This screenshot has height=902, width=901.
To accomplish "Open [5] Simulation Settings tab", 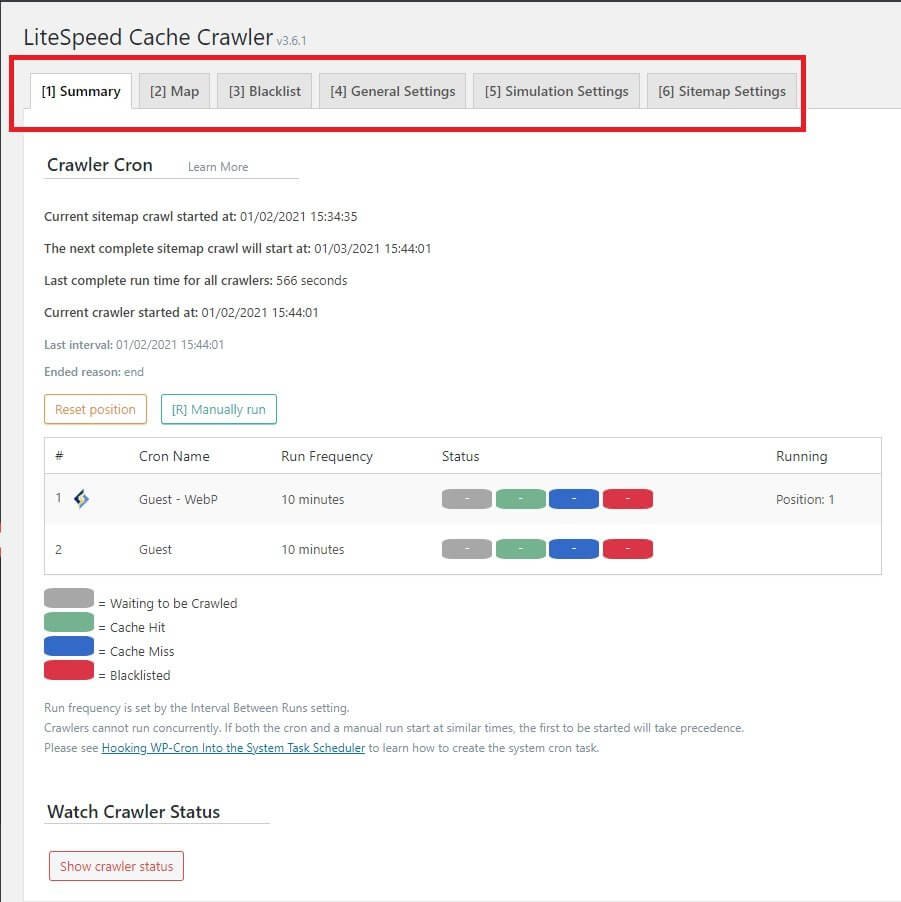I will 556,91.
